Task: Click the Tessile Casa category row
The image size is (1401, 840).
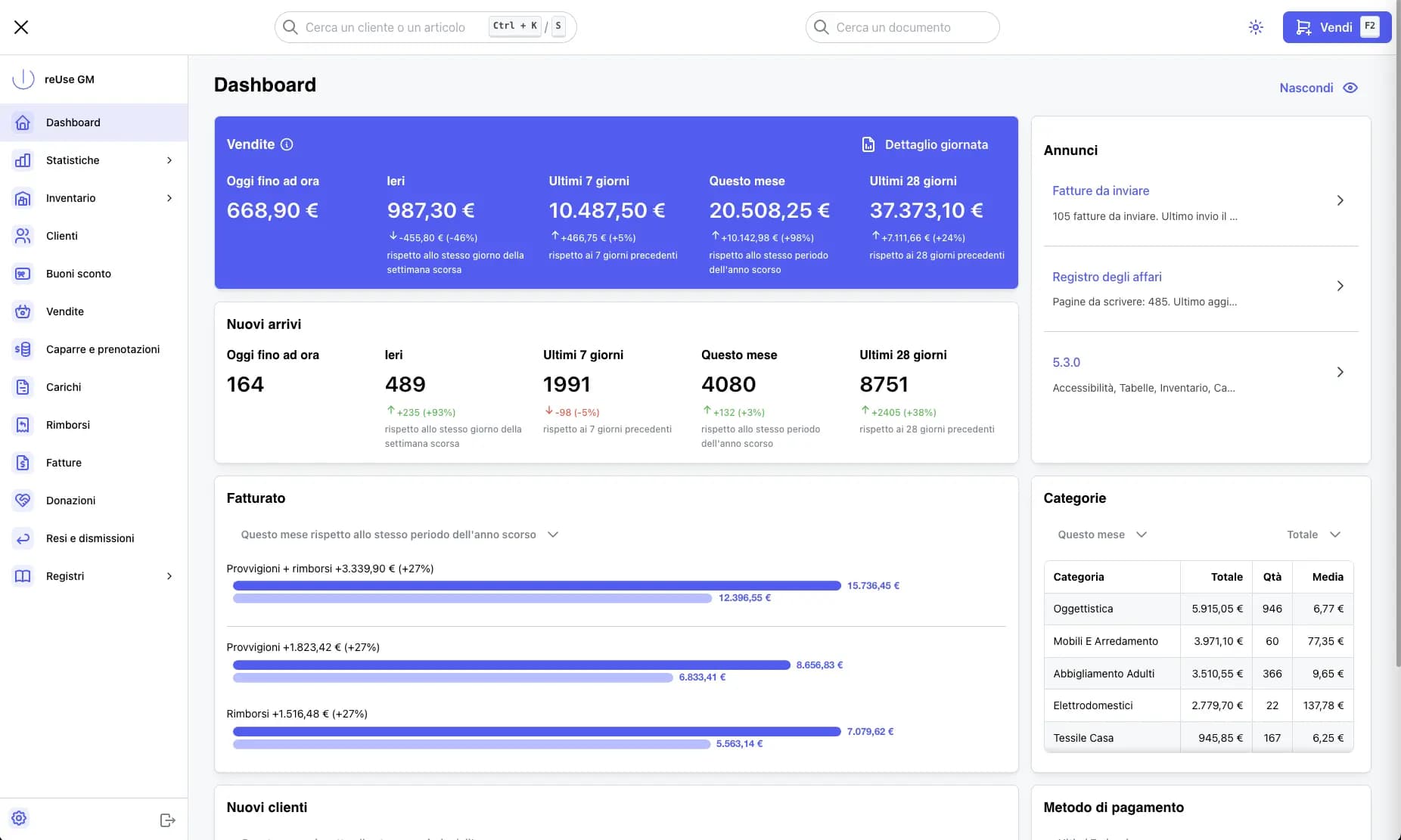Action: tap(1198, 738)
